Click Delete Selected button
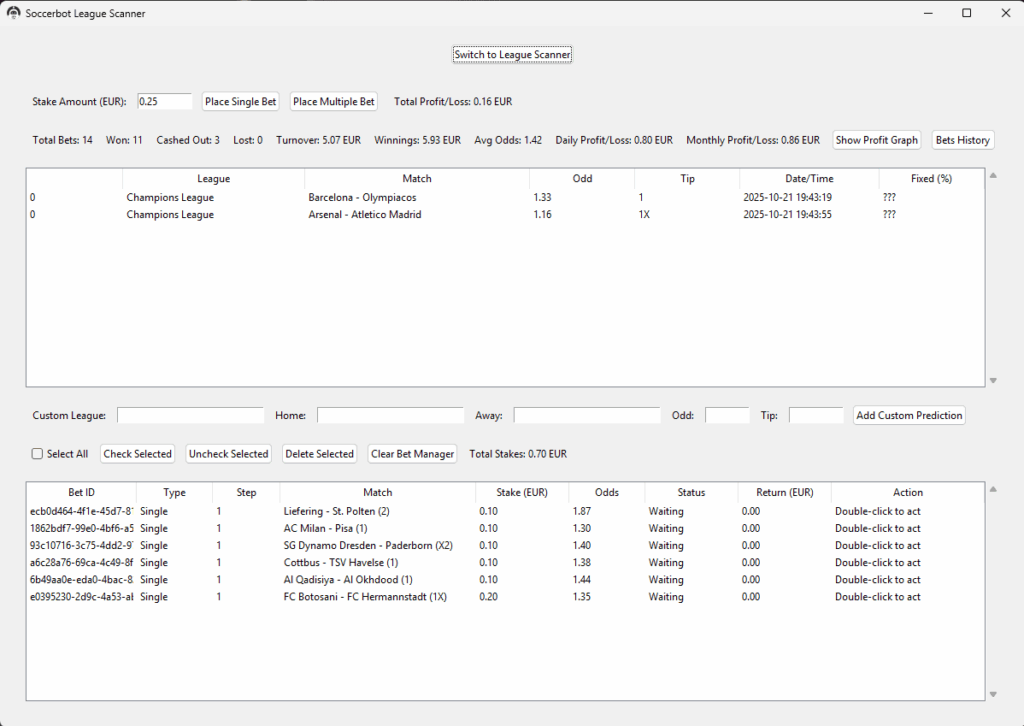The width and height of the screenshot is (1024, 726). tap(319, 454)
